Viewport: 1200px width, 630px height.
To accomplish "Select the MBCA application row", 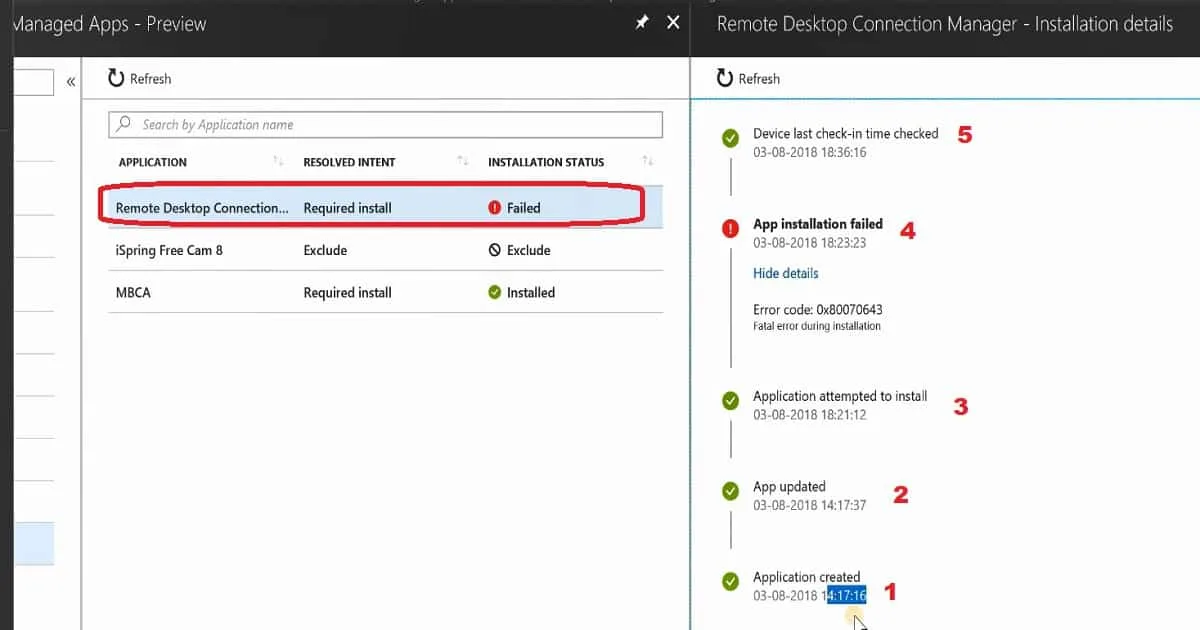I will point(133,293).
